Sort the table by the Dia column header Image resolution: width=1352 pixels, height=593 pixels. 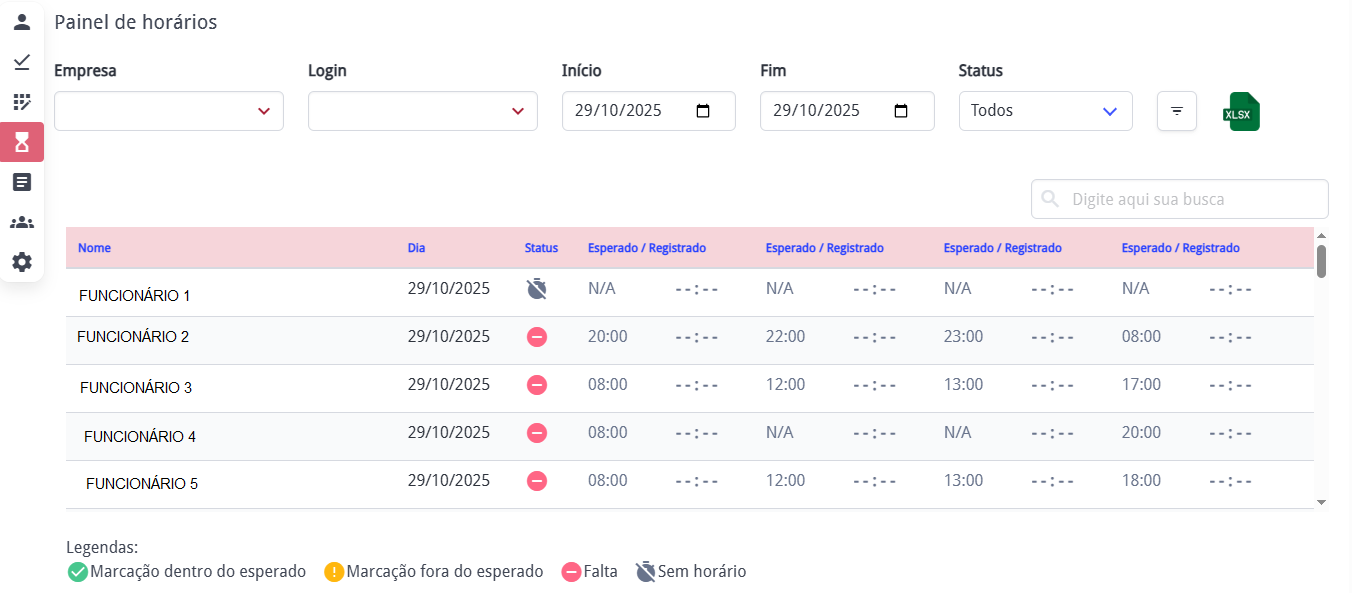(x=416, y=248)
